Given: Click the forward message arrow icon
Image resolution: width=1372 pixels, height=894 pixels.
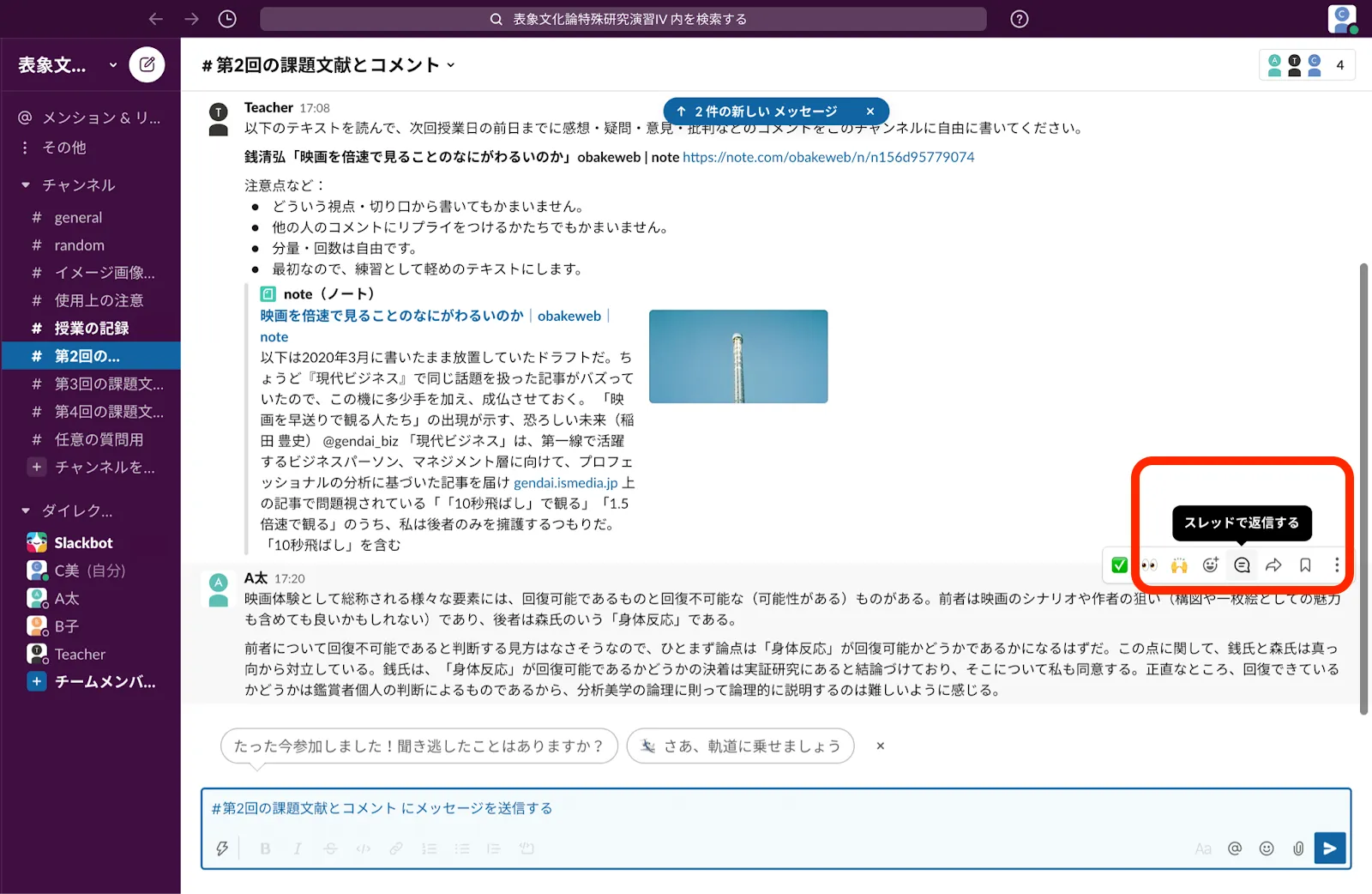Looking at the screenshot, I should [1273, 565].
